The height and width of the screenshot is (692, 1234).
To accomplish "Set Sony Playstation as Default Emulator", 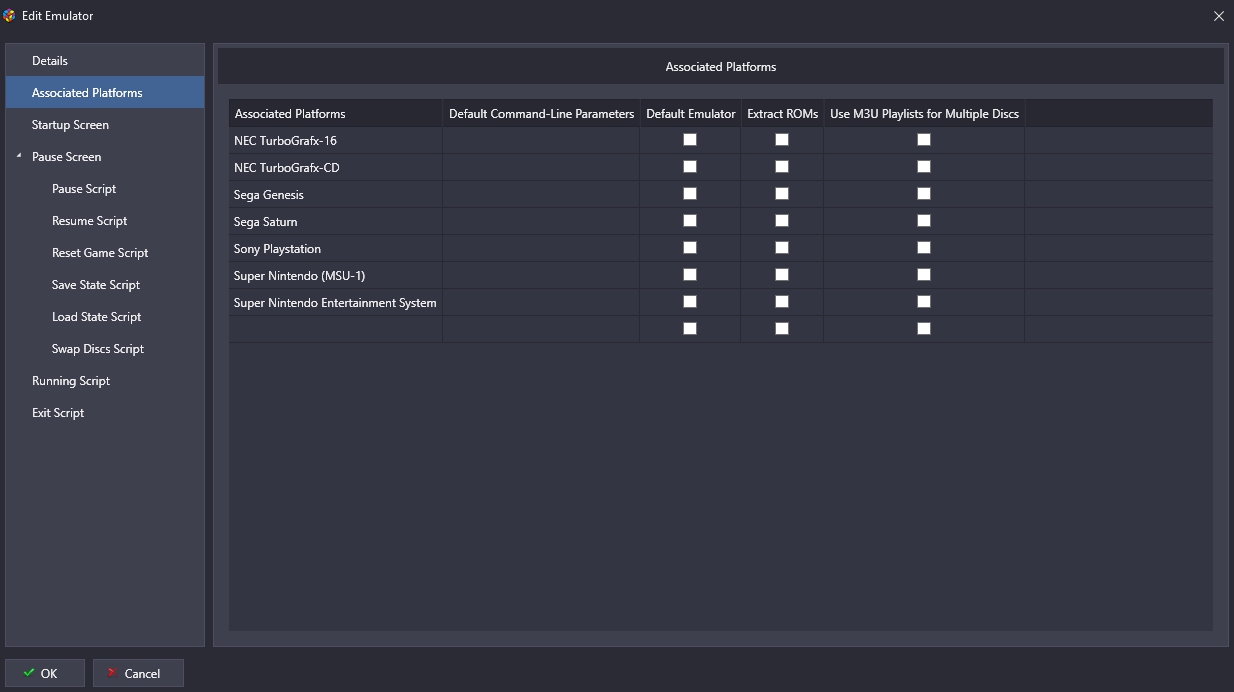I will click(x=690, y=248).
